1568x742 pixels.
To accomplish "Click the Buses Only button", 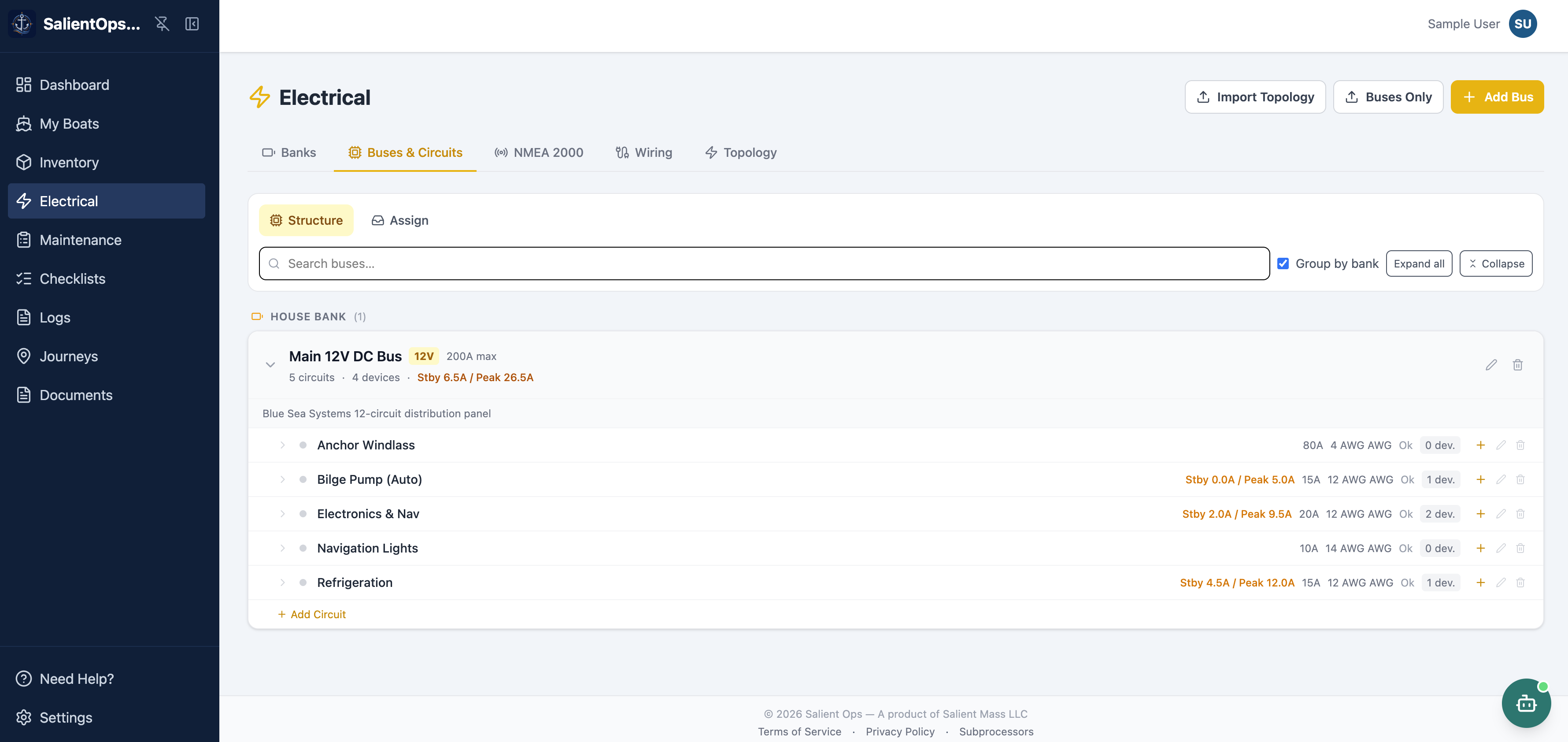I will [1388, 97].
